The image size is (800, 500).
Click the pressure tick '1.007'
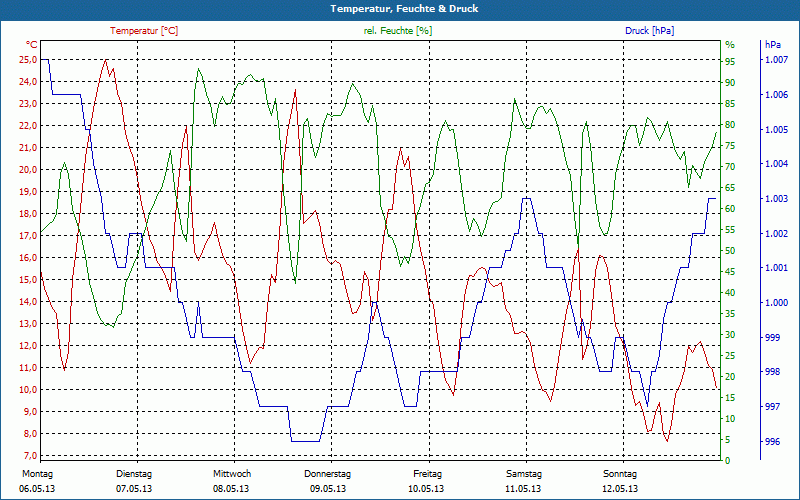pos(776,60)
